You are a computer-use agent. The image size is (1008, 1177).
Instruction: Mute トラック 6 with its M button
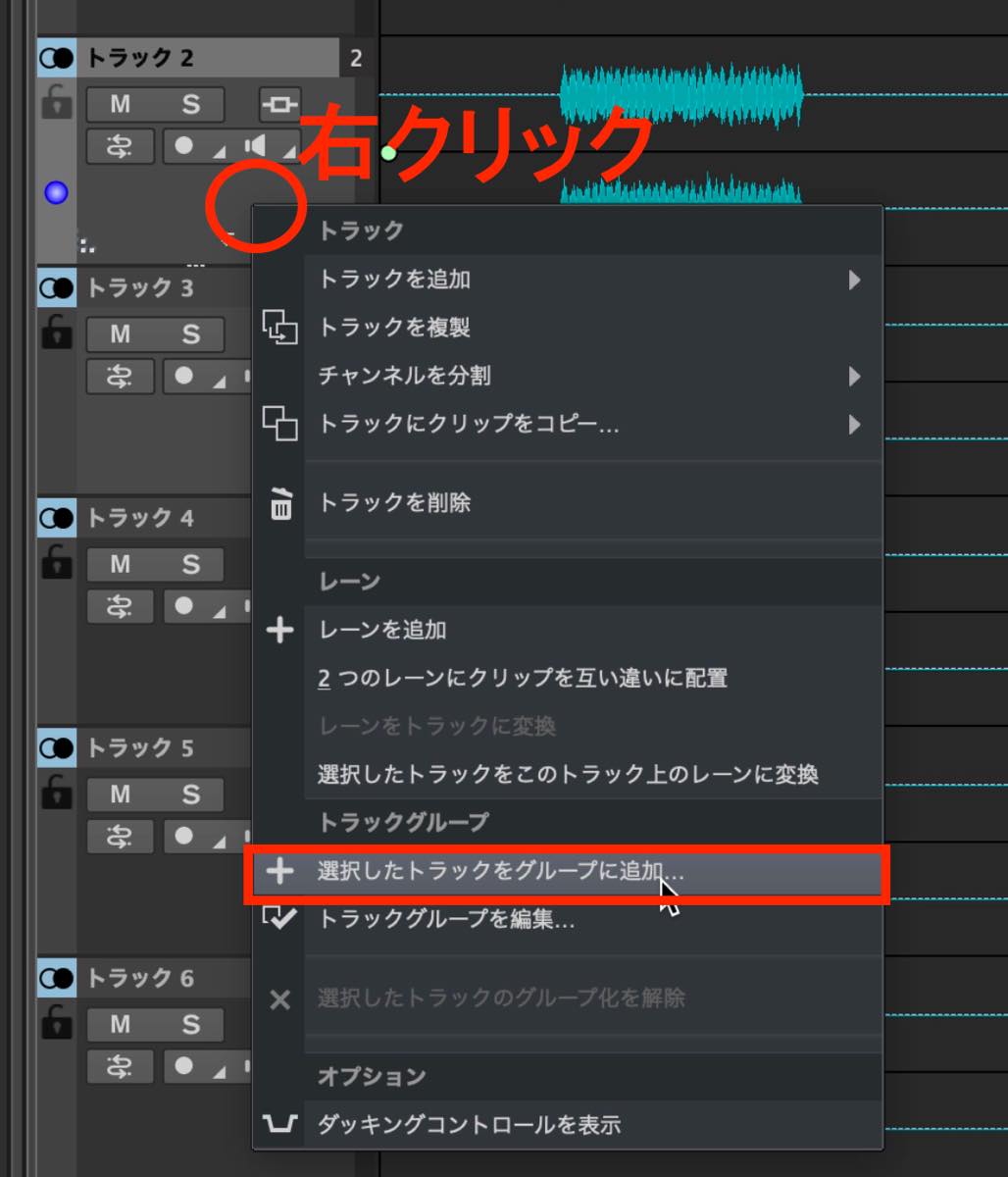[x=120, y=1024]
